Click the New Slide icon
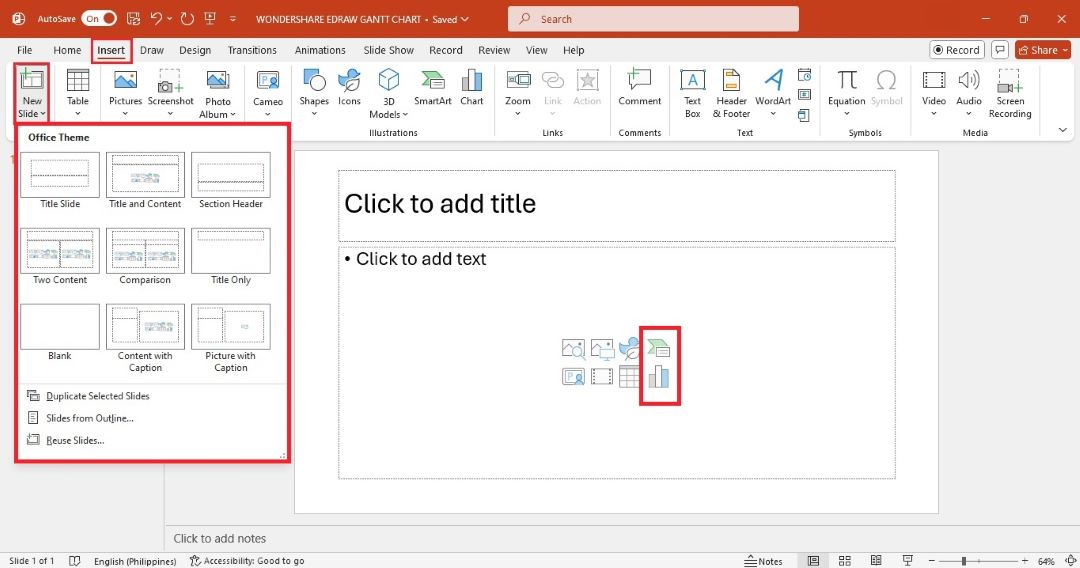The width and height of the screenshot is (1080, 568). point(31,80)
